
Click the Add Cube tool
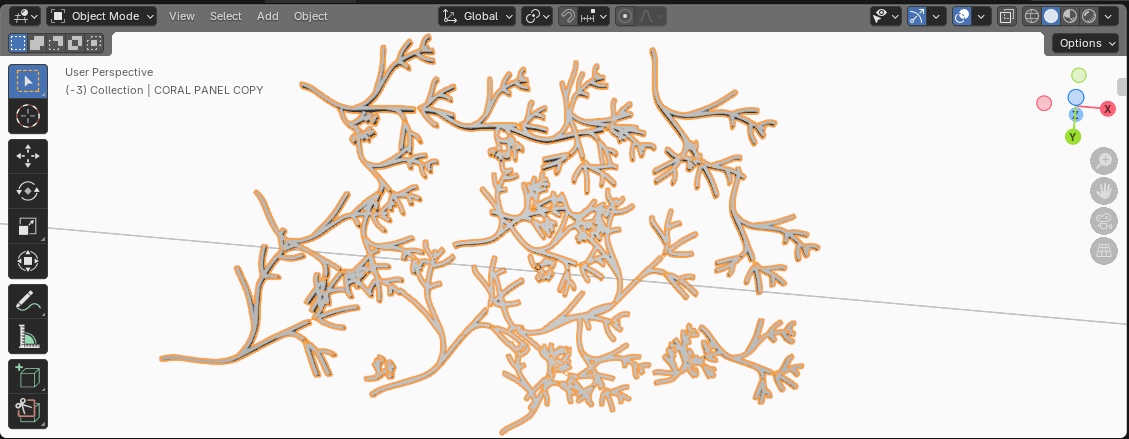tap(28, 377)
